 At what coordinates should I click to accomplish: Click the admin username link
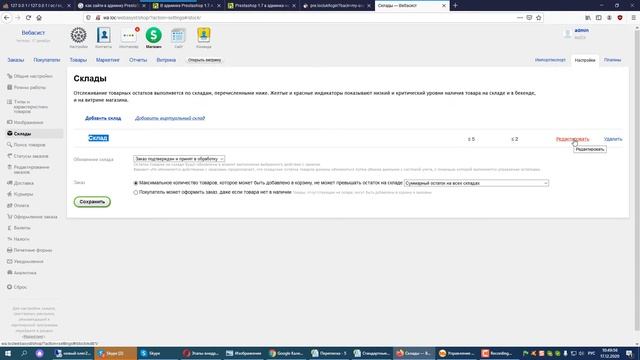[x=582, y=30]
